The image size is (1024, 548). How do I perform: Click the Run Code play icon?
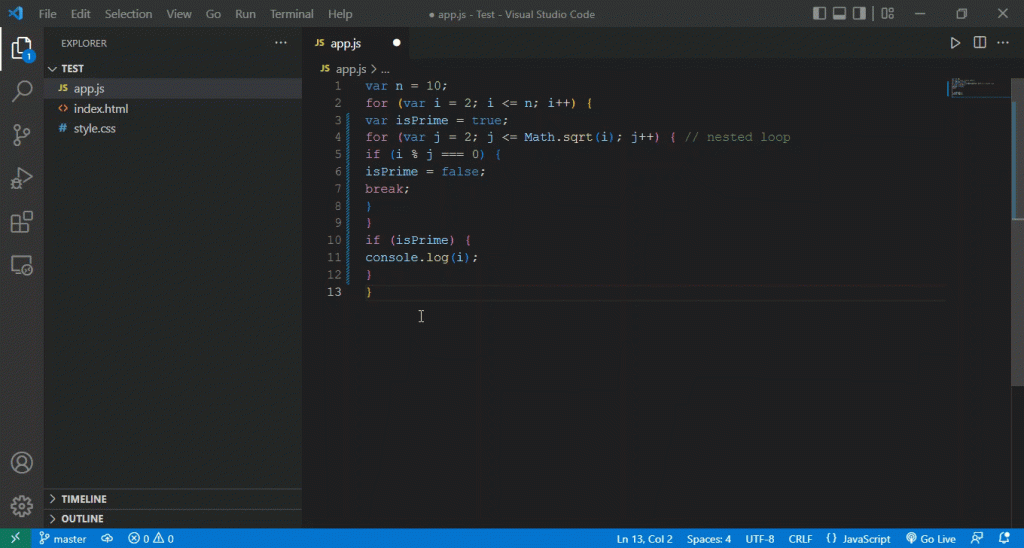(x=955, y=43)
